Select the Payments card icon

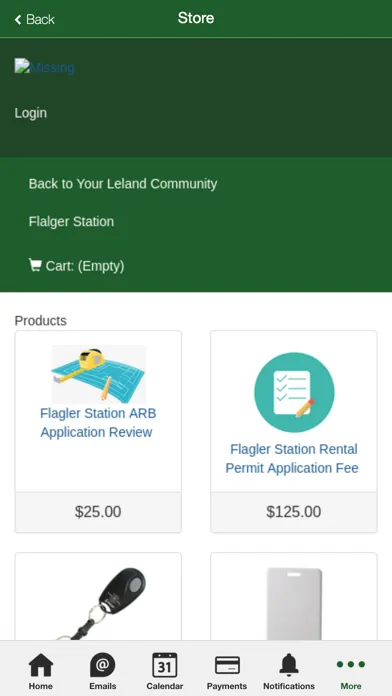coord(227,665)
